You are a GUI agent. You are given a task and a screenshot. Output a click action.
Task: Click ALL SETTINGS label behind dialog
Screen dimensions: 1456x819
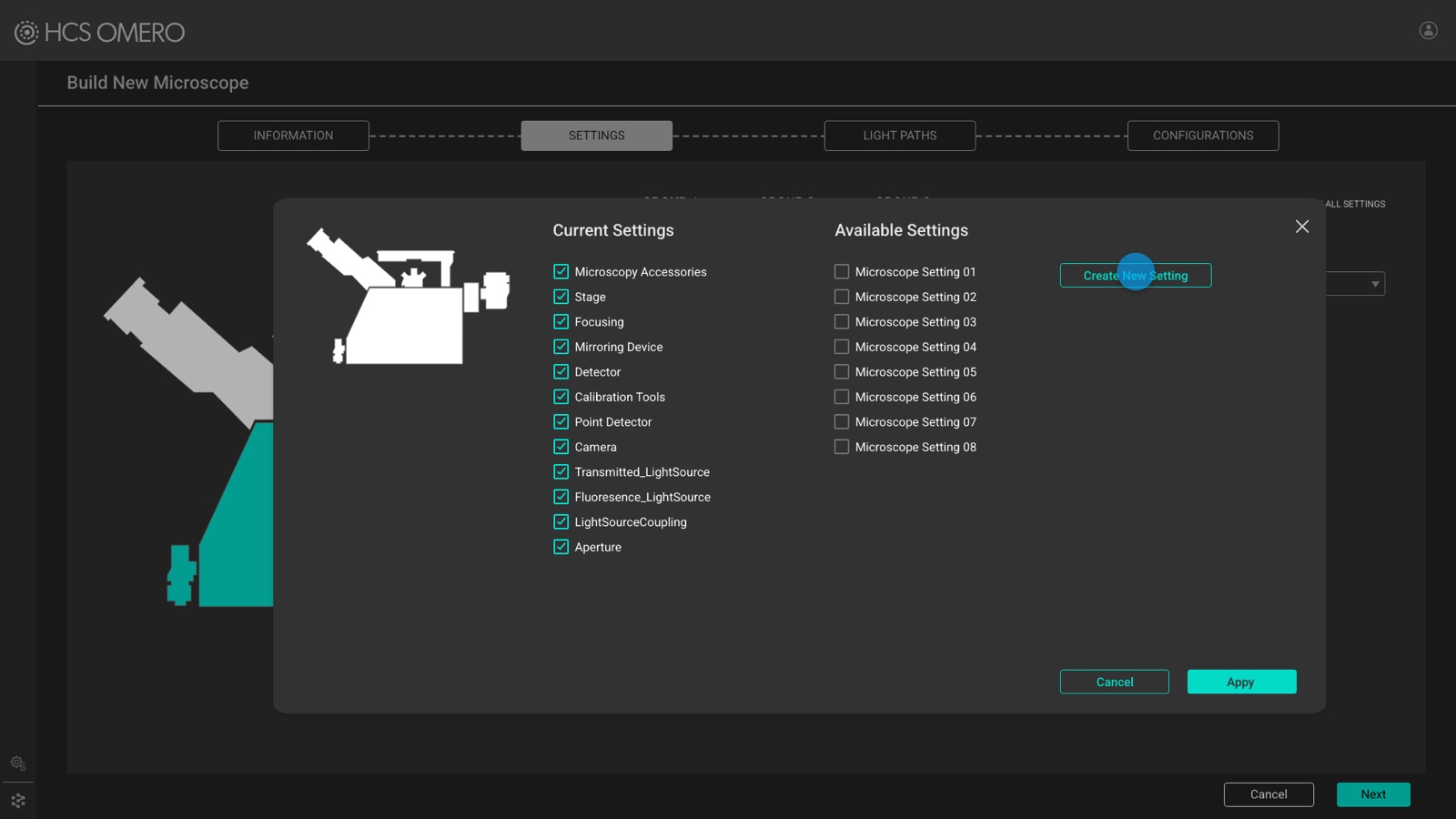click(x=1355, y=204)
